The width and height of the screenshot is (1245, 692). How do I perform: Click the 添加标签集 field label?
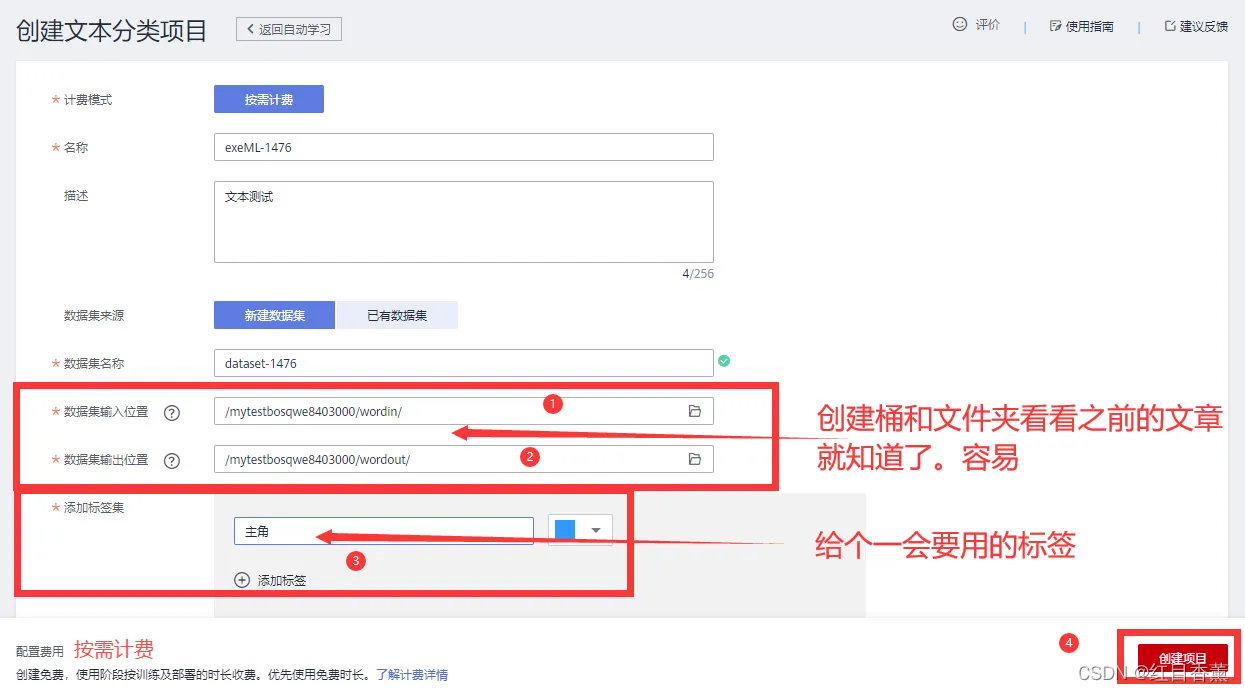tap(94, 508)
